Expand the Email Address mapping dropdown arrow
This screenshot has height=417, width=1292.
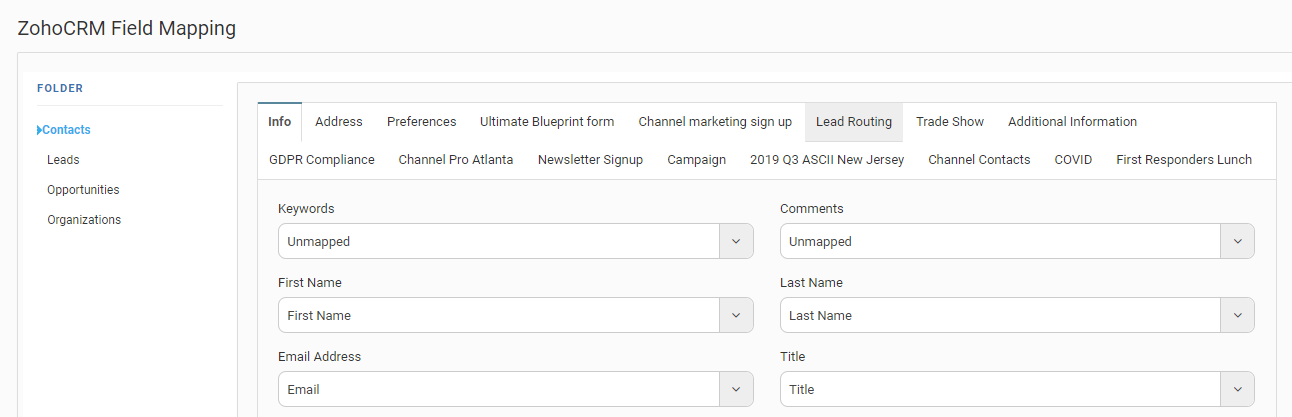pyautogui.click(x=736, y=389)
